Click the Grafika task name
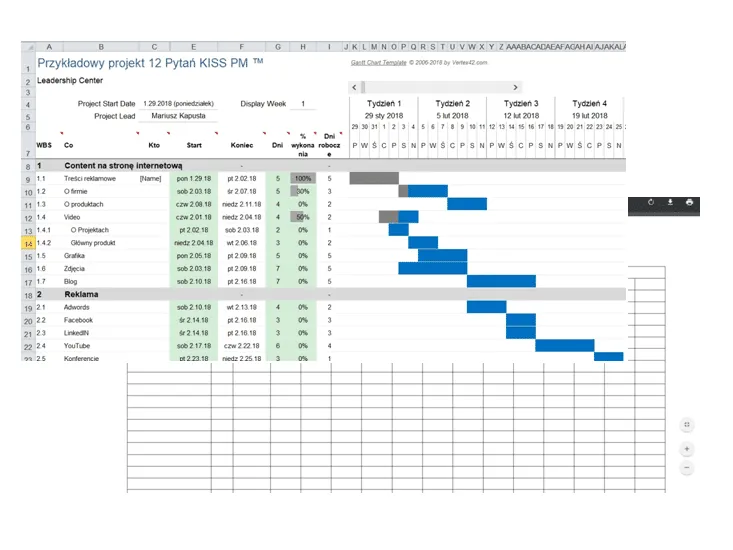733x550 pixels. (74, 256)
